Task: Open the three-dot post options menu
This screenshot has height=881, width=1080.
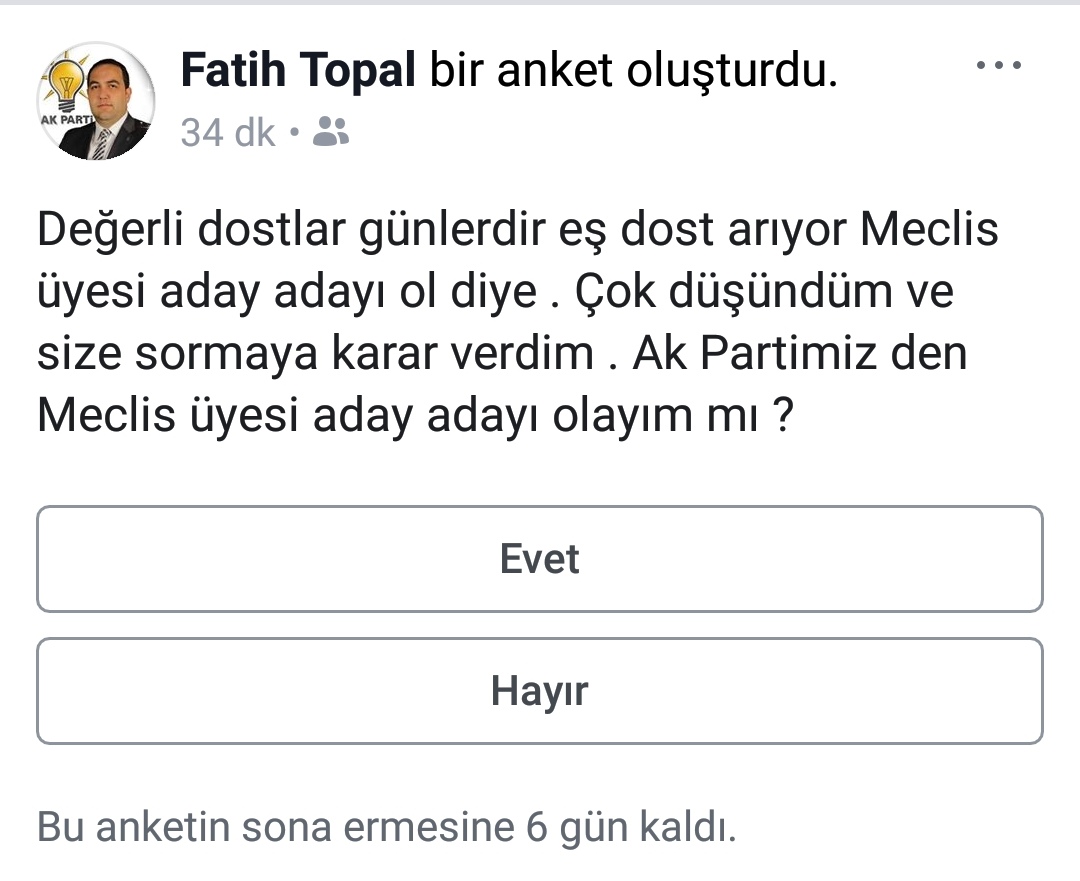Action: pos(999,66)
